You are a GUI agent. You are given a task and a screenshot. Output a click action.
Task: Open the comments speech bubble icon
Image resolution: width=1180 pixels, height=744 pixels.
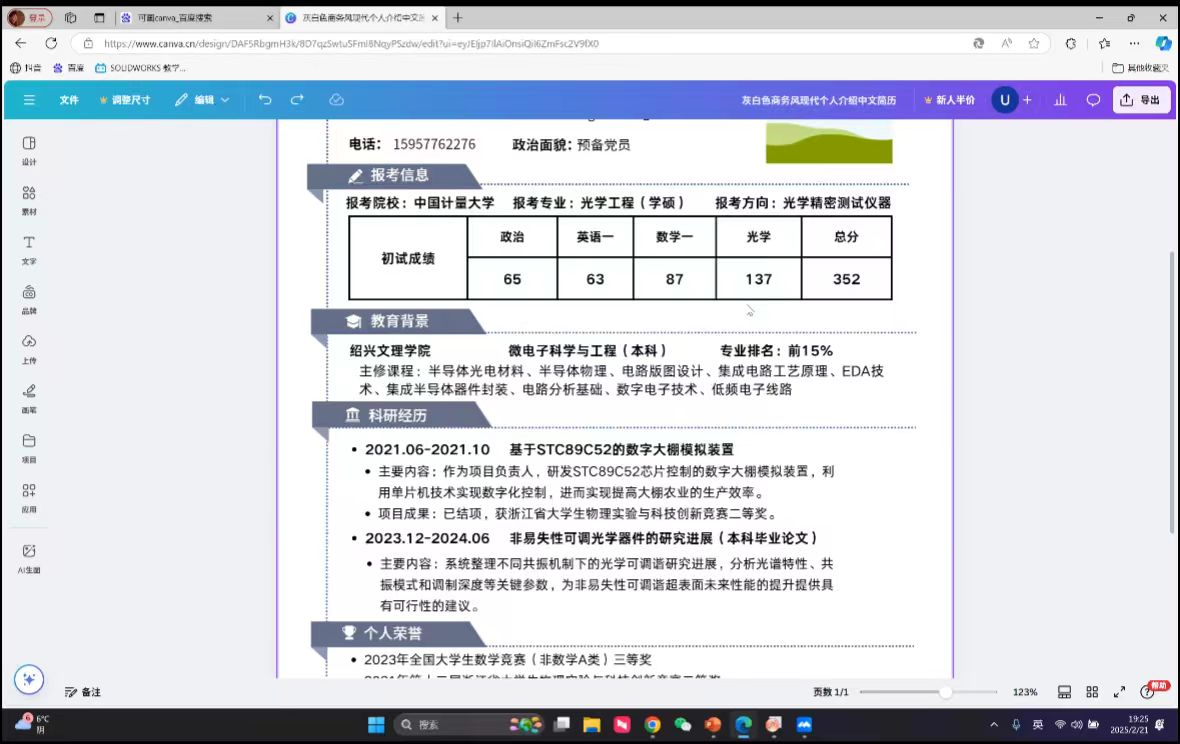tap(1093, 100)
